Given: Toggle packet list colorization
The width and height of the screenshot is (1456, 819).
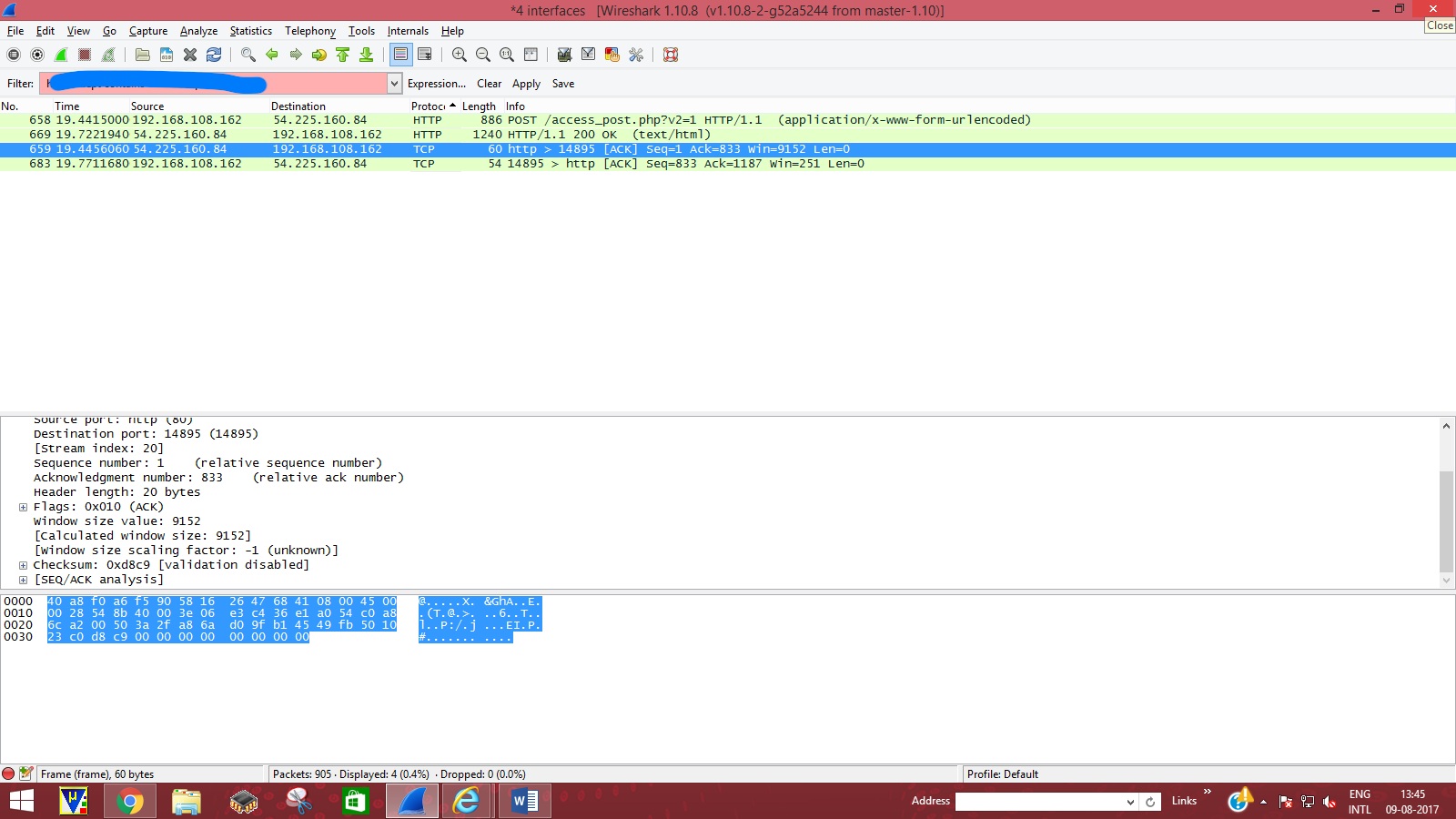Looking at the screenshot, I should (x=400, y=55).
